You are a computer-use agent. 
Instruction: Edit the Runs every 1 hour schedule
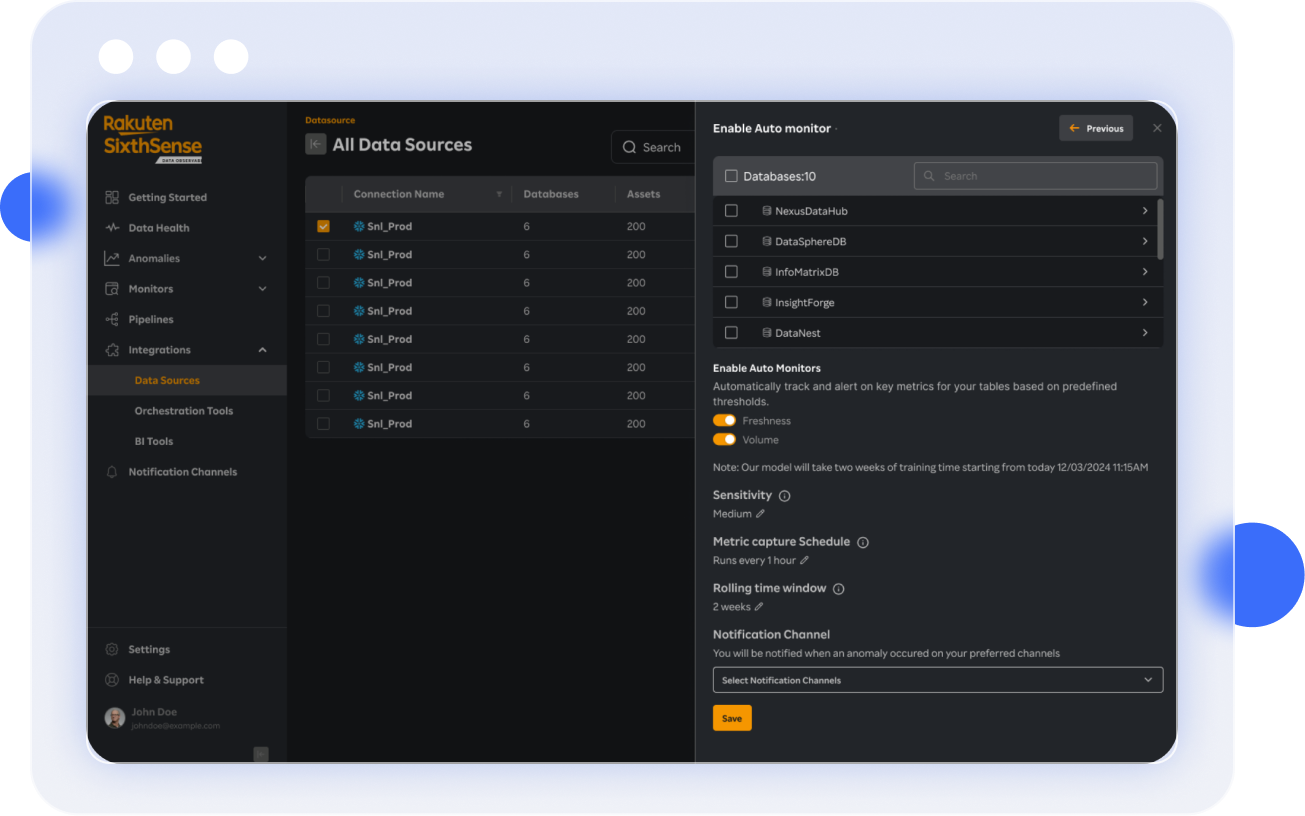click(x=804, y=560)
